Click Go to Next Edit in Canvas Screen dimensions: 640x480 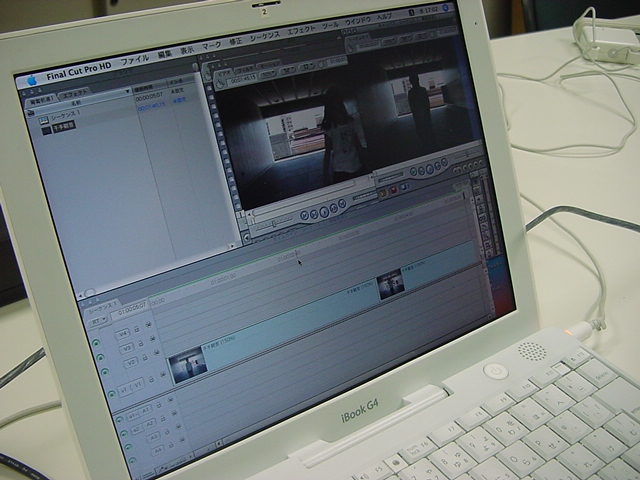coord(444,163)
